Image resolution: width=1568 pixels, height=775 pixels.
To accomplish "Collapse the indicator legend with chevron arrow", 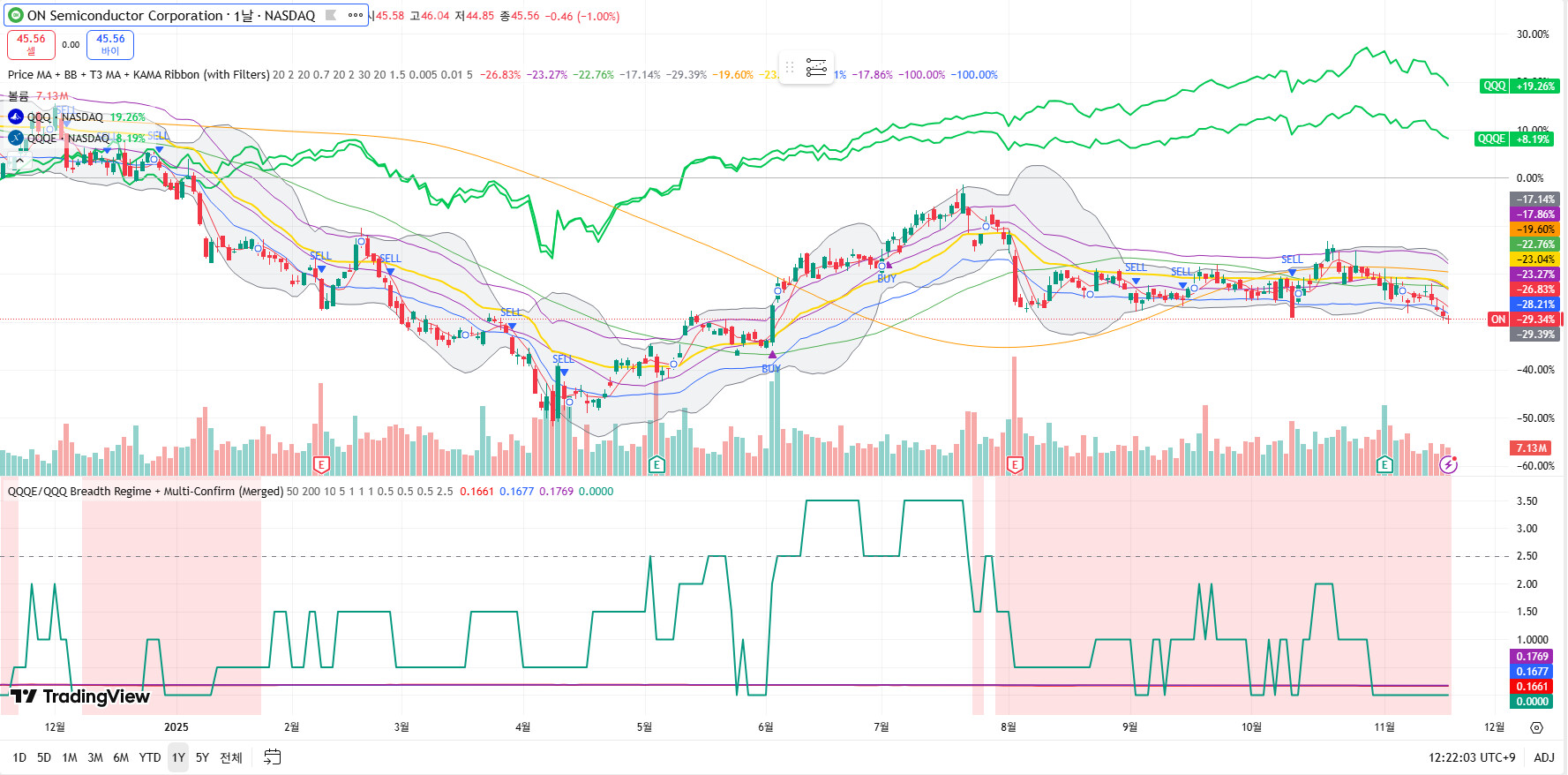I will 19,160.
